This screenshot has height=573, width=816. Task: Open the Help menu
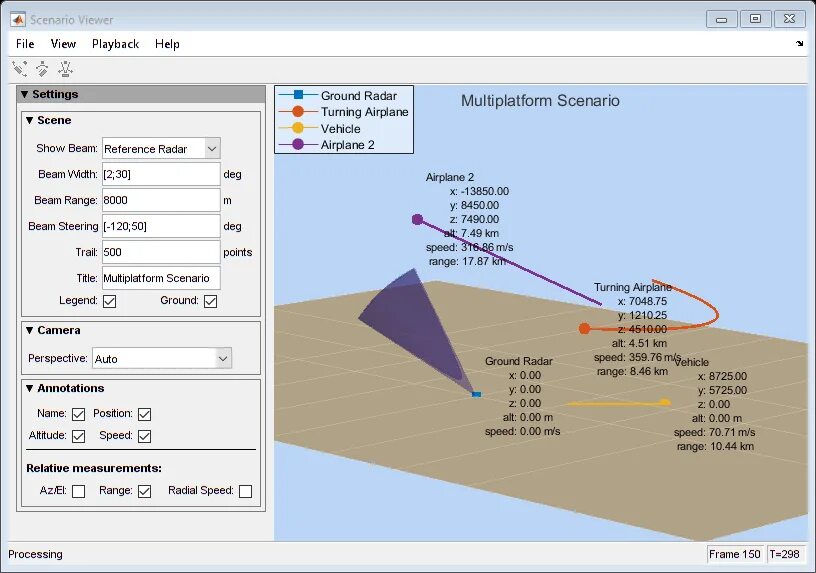coord(167,44)
